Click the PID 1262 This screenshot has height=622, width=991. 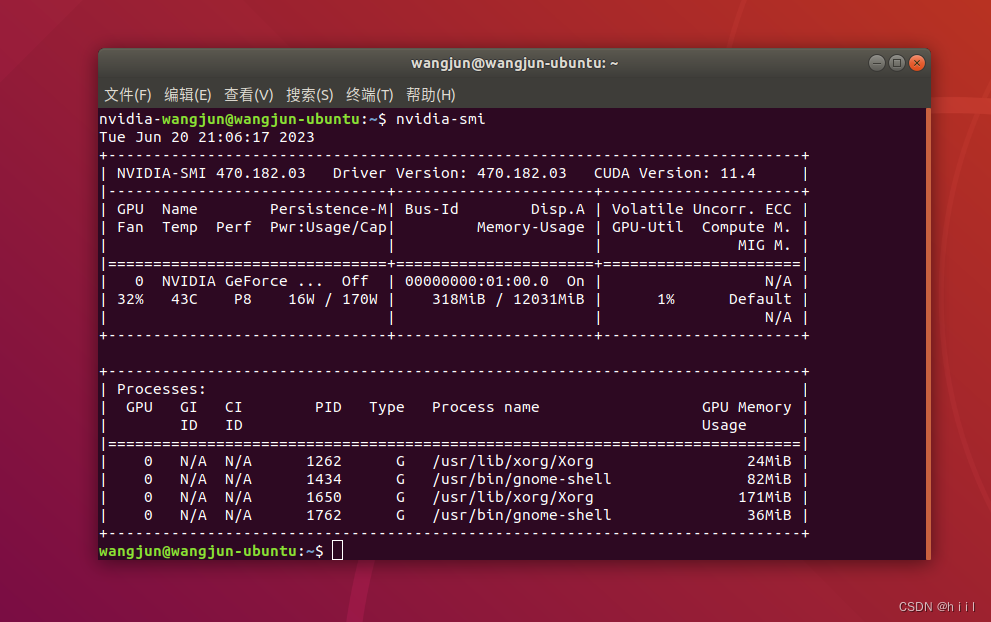(x=324, y=461)
